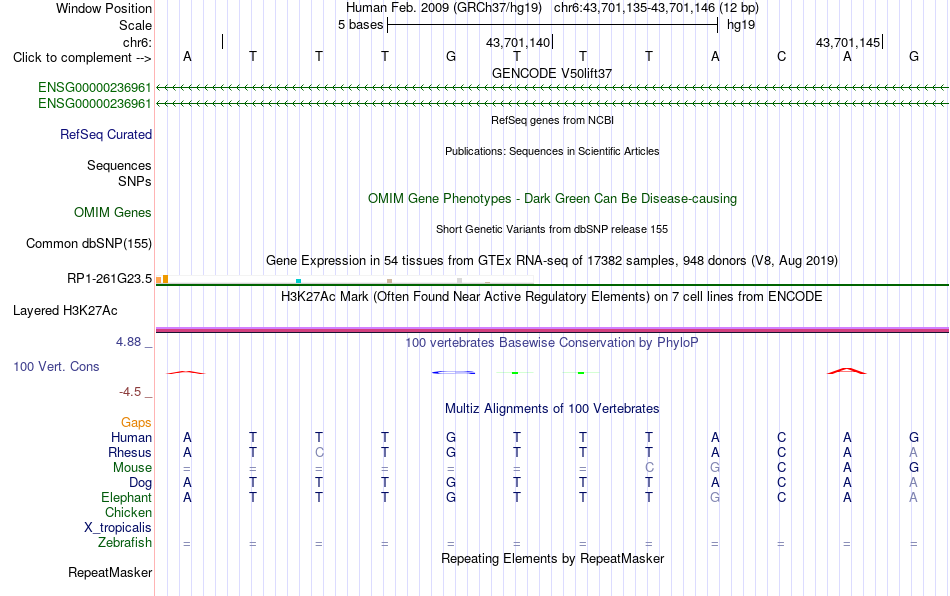Open the Multiz Alignments of 100 Vertebrates title

[x=552, y=409]
